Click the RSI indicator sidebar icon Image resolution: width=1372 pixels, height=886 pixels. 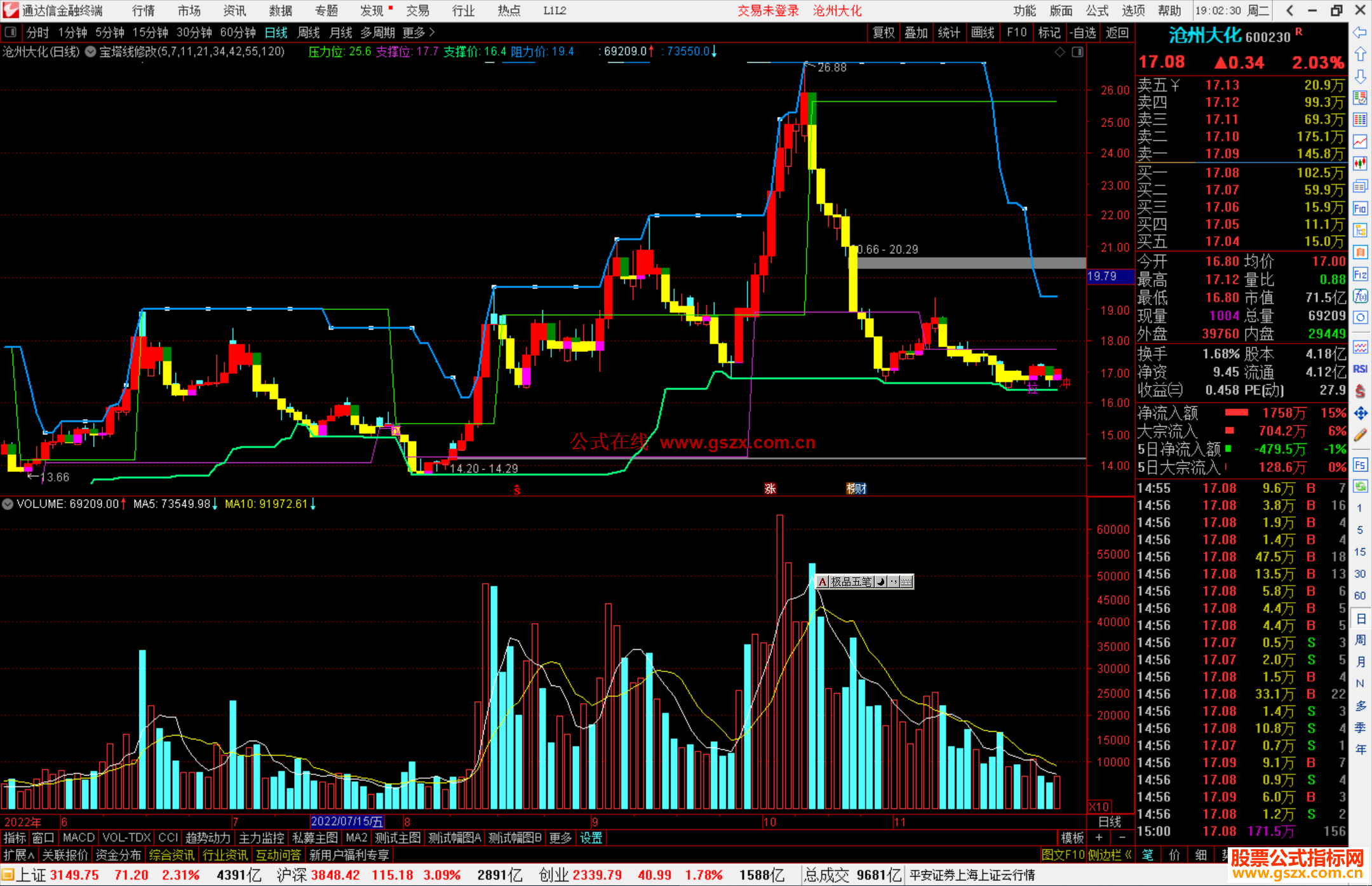tap(1360, 369)
